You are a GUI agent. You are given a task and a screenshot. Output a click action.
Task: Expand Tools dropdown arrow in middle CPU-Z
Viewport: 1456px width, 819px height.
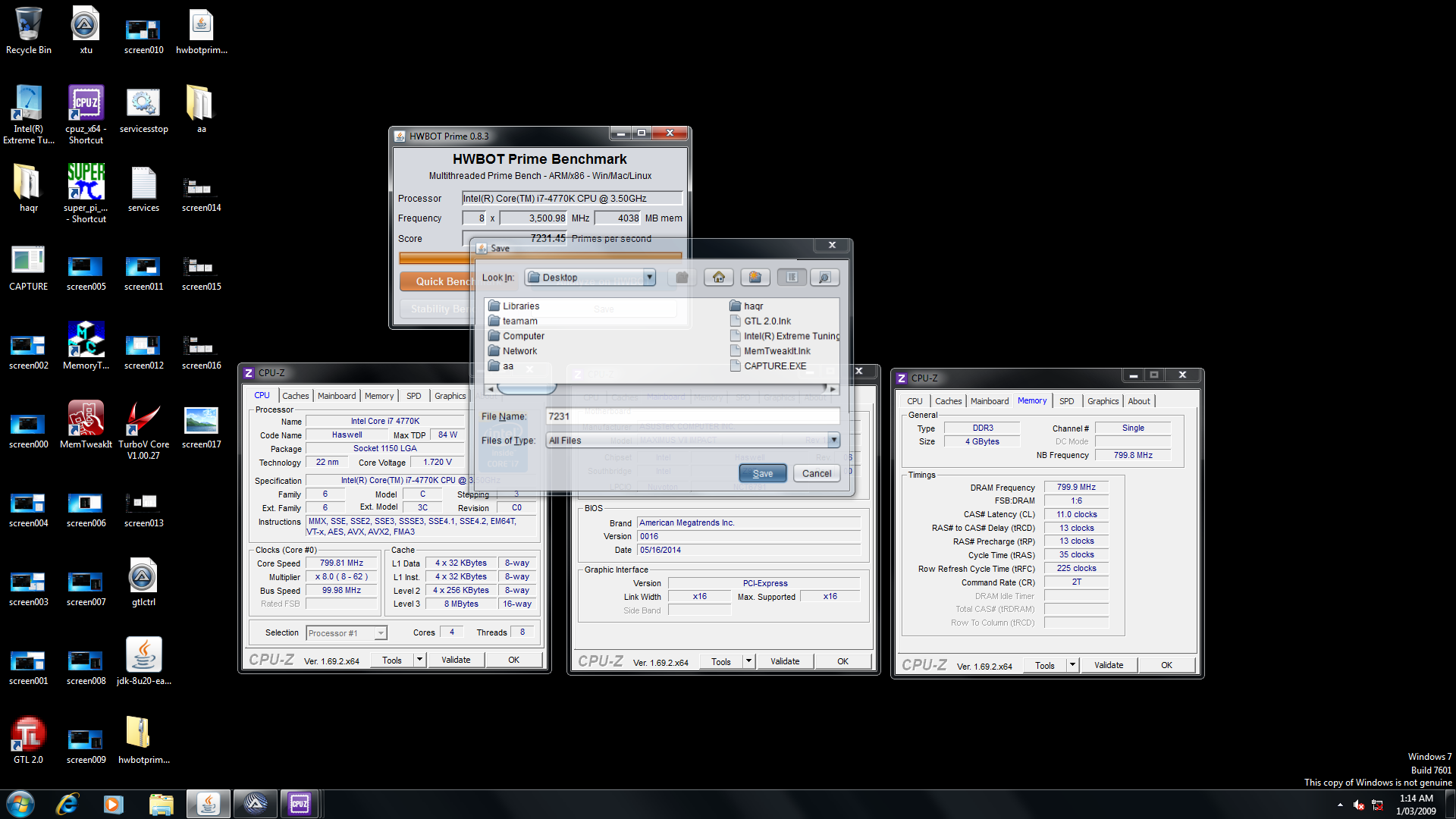[x=748, y=661]
